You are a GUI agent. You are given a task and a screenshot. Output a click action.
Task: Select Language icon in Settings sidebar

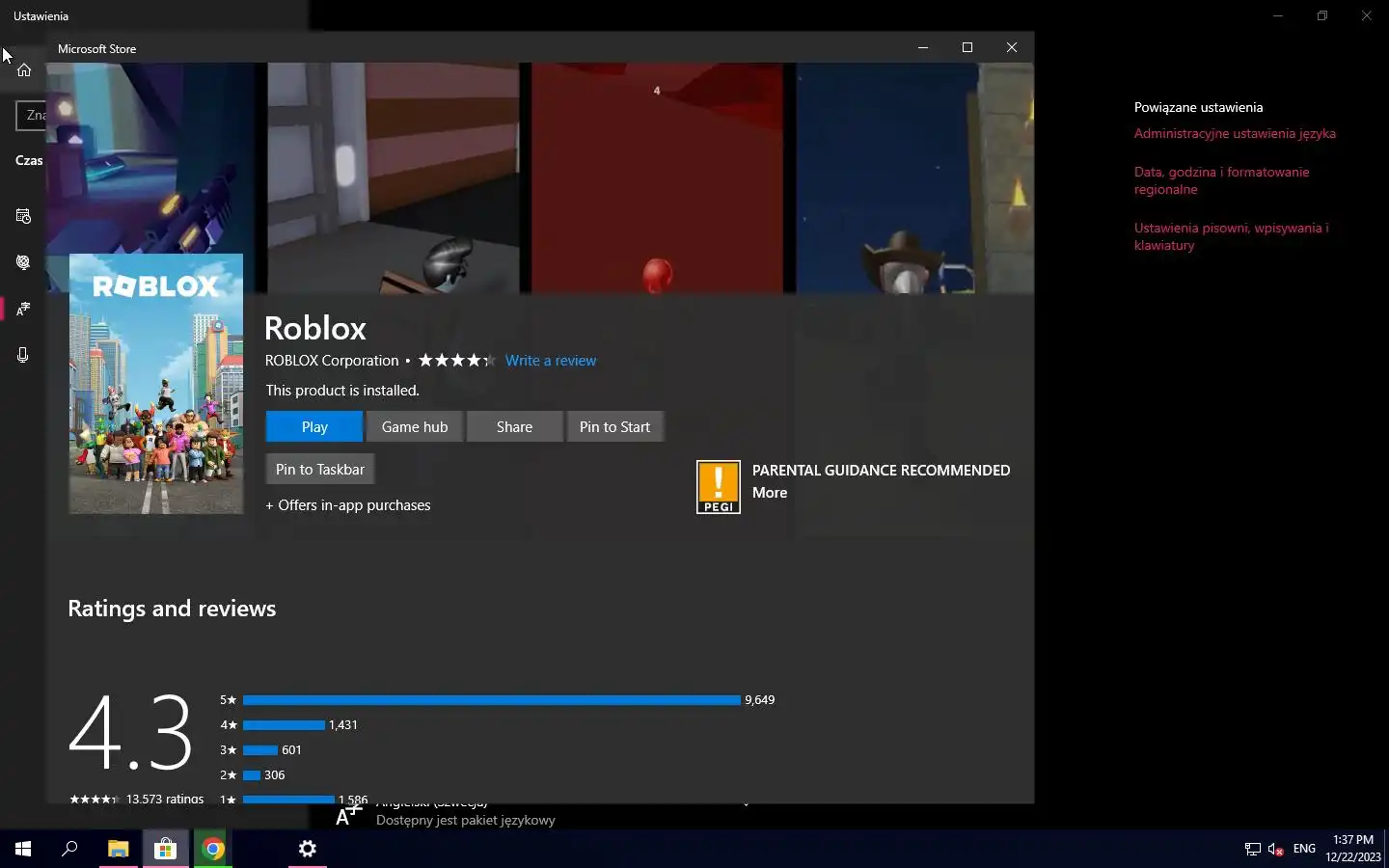tap(24, 309)
